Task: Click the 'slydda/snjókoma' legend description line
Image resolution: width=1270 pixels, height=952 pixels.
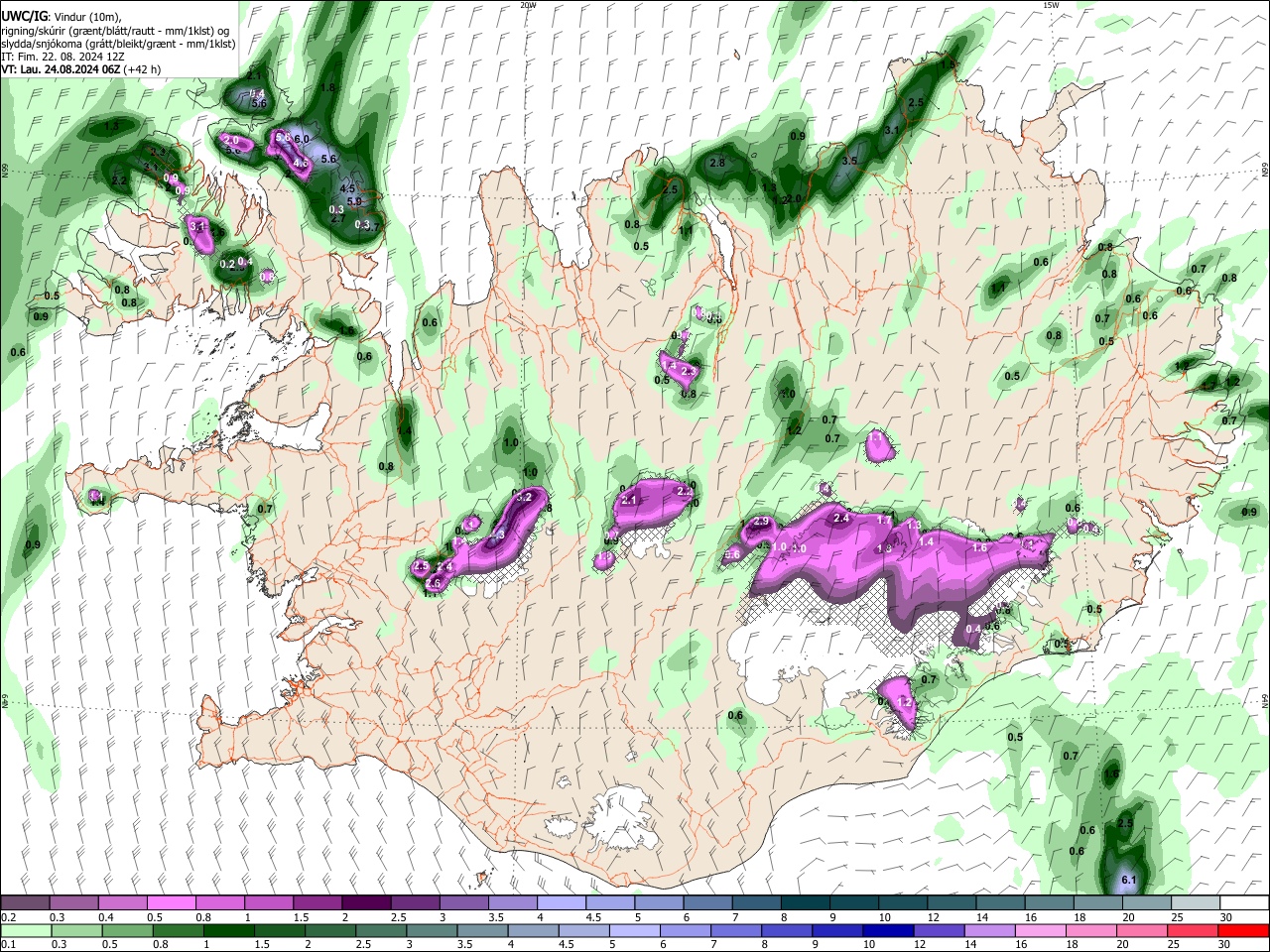Action: pyautogui.click(x=117, y=44)
